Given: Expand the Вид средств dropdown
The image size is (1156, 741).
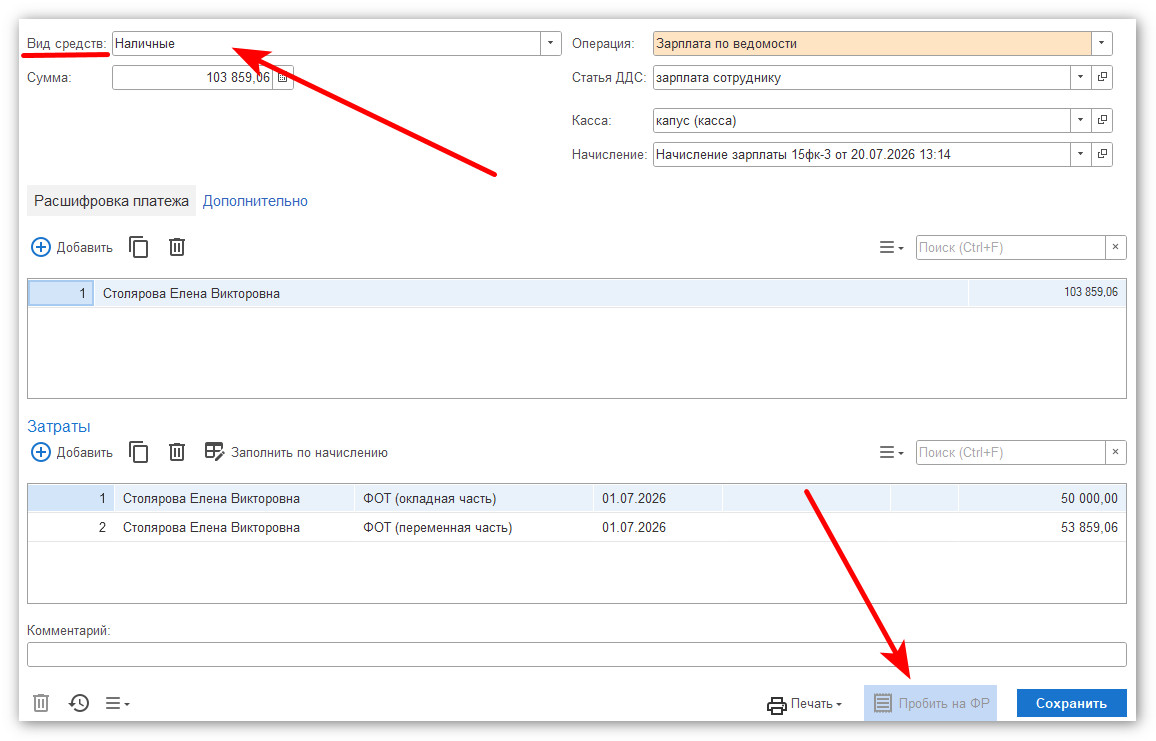Looking at the screenshot, I should (x=550, y=44).
